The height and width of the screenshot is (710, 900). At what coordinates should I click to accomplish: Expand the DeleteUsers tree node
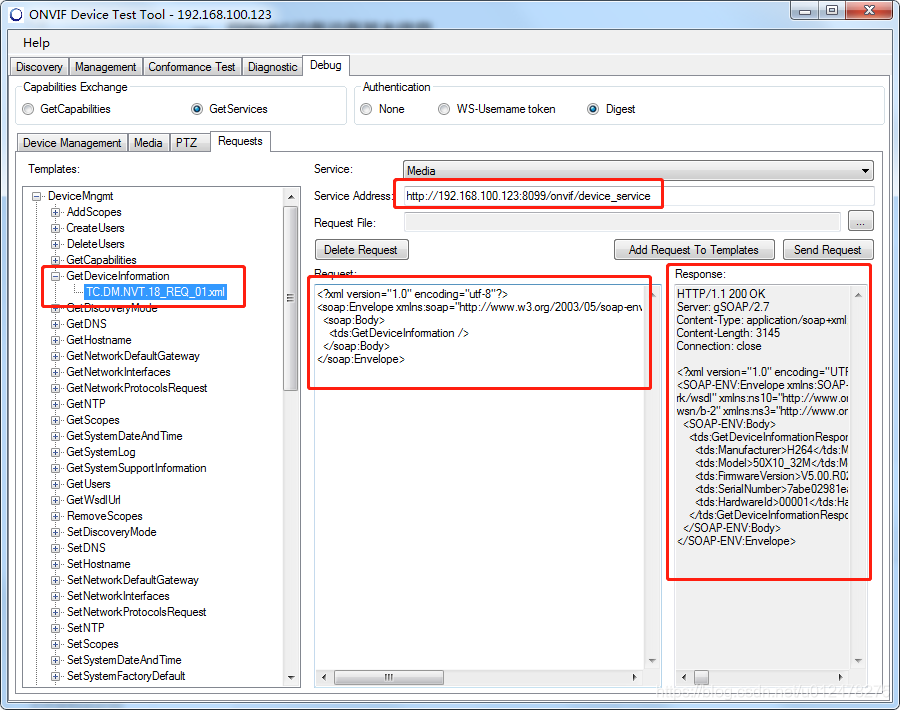click(56, 245)
